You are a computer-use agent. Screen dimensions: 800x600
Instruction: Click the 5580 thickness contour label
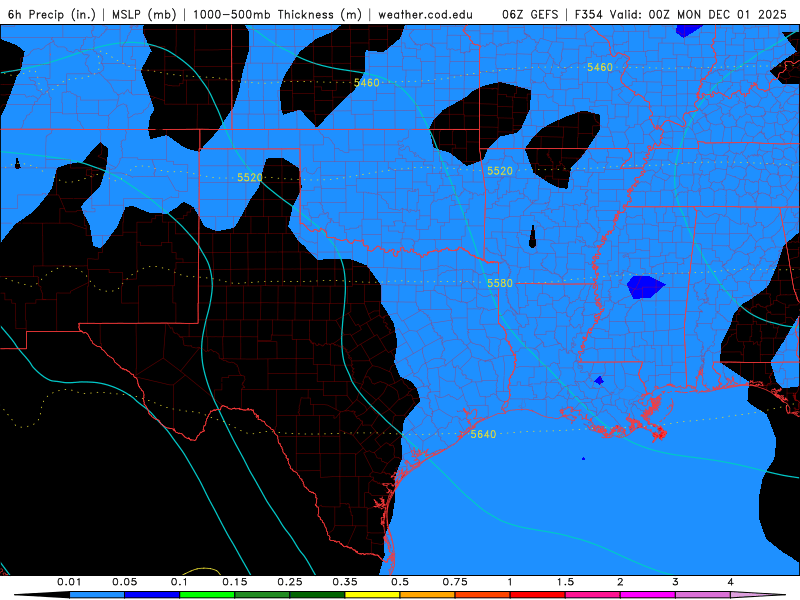[499, 283]
